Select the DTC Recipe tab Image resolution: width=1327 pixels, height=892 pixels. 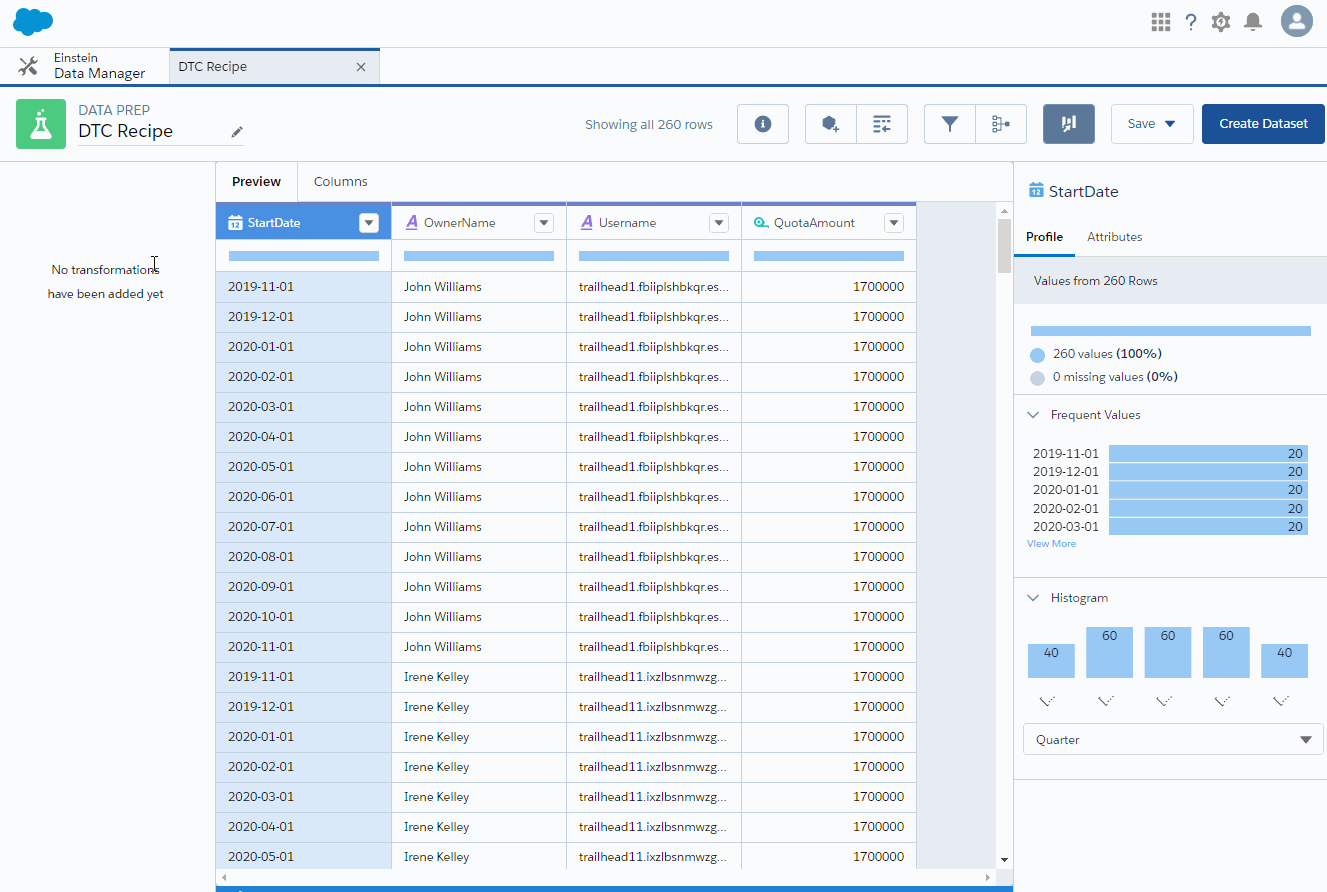tap(274, 66)
